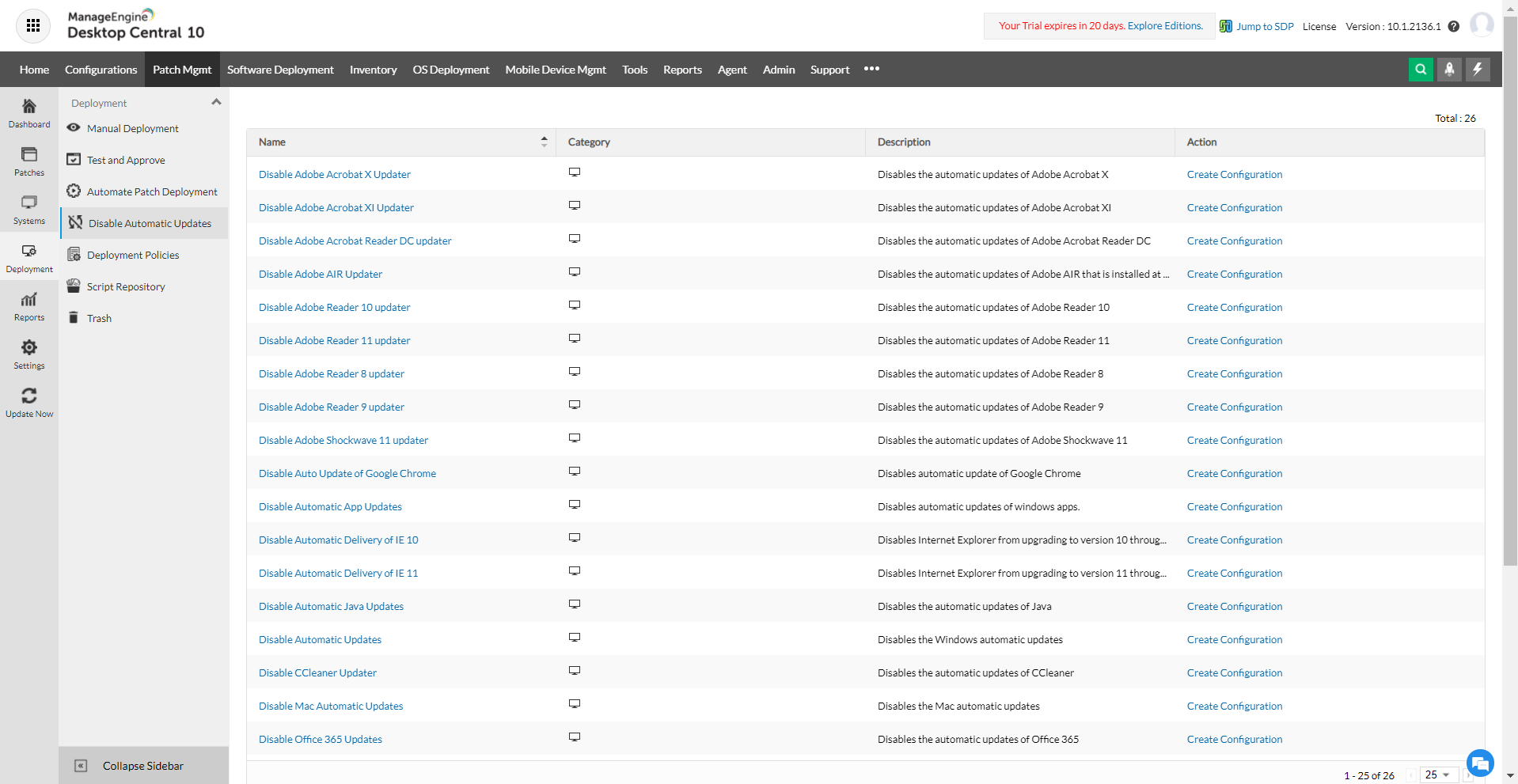Open the page size dropdown showing 25

(1439, 775)
